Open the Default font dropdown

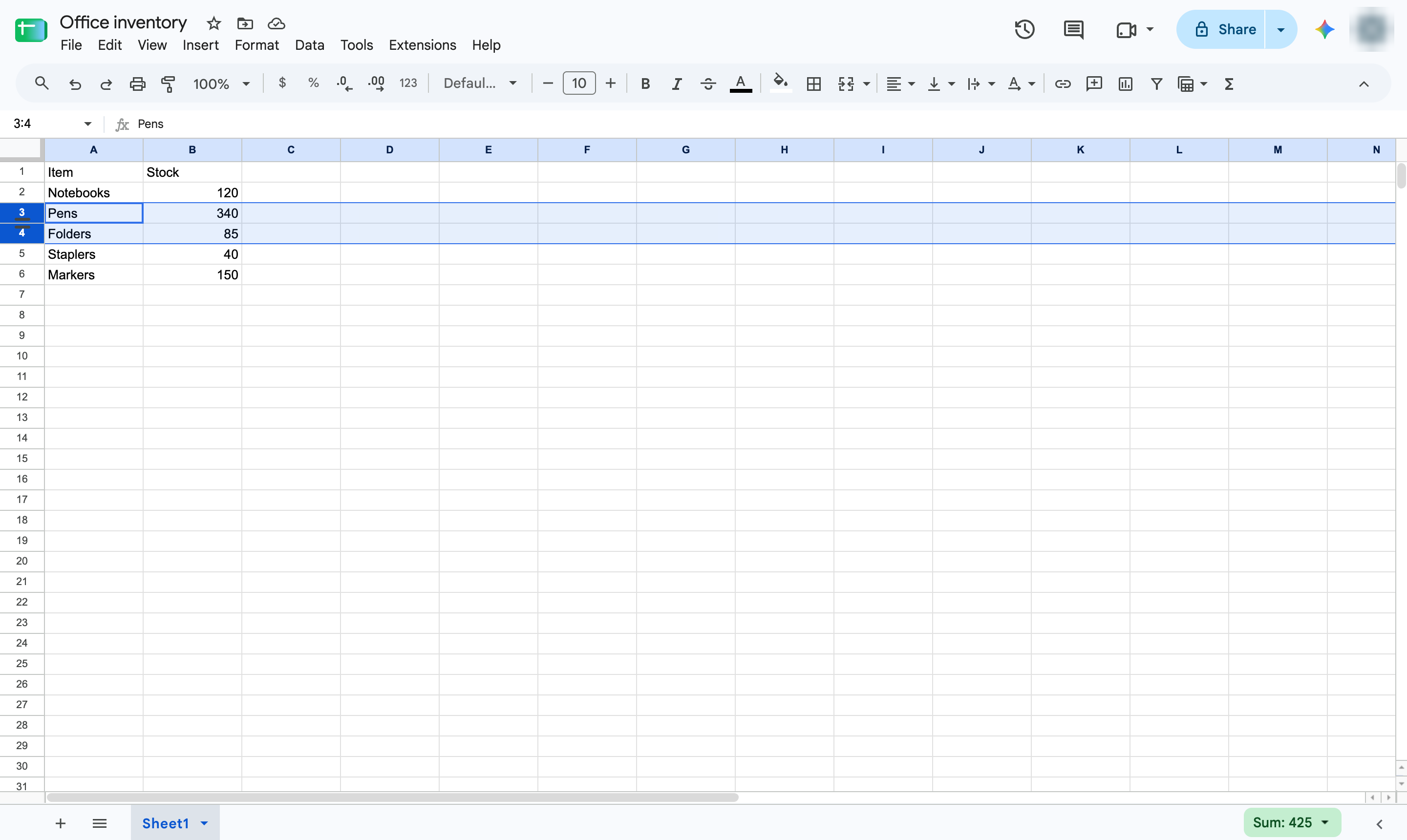coord(480,84)
